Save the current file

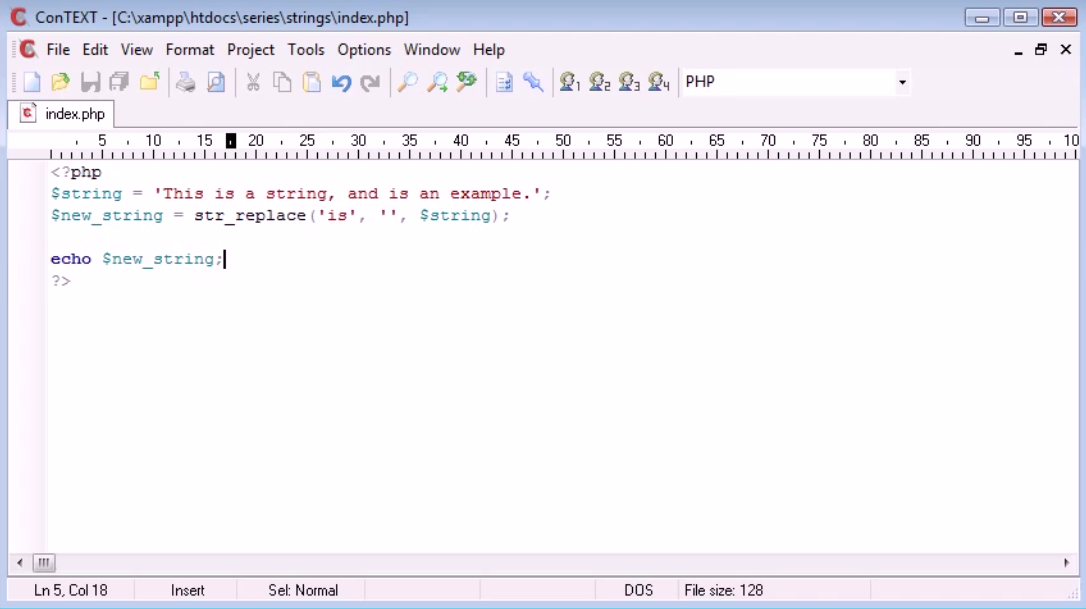click(x=89, y=82)
